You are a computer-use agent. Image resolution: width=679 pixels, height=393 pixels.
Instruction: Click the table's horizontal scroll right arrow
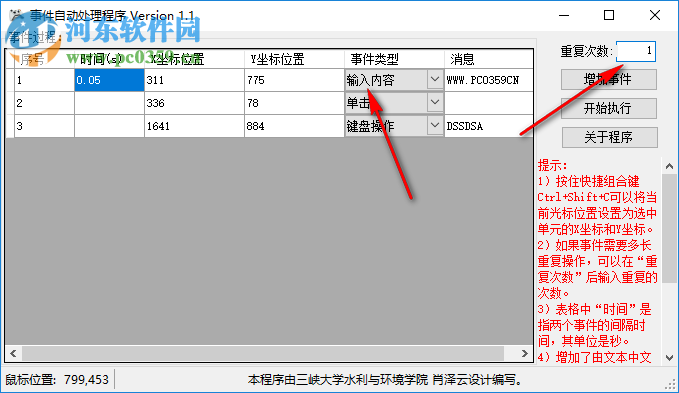click(525, 353)
